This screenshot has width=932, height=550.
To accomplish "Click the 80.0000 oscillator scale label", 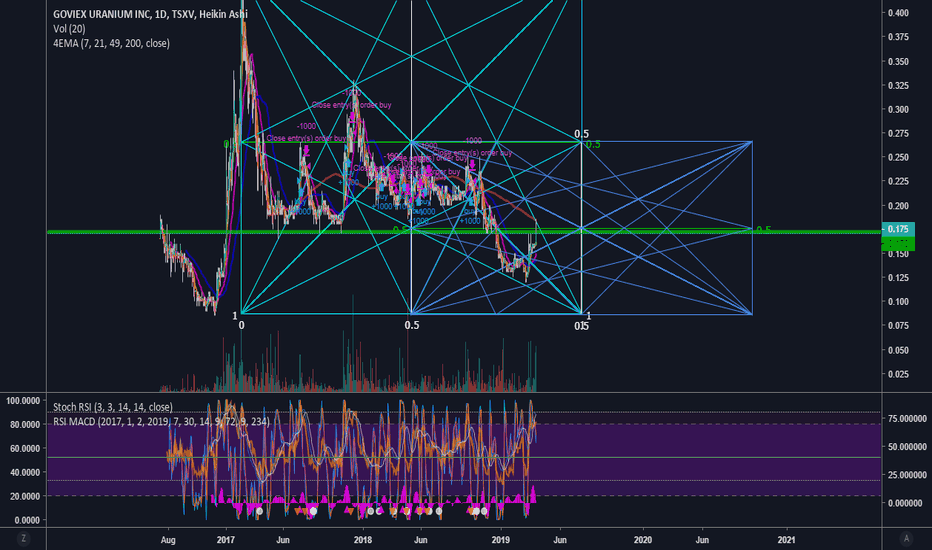I will point(25,425).
